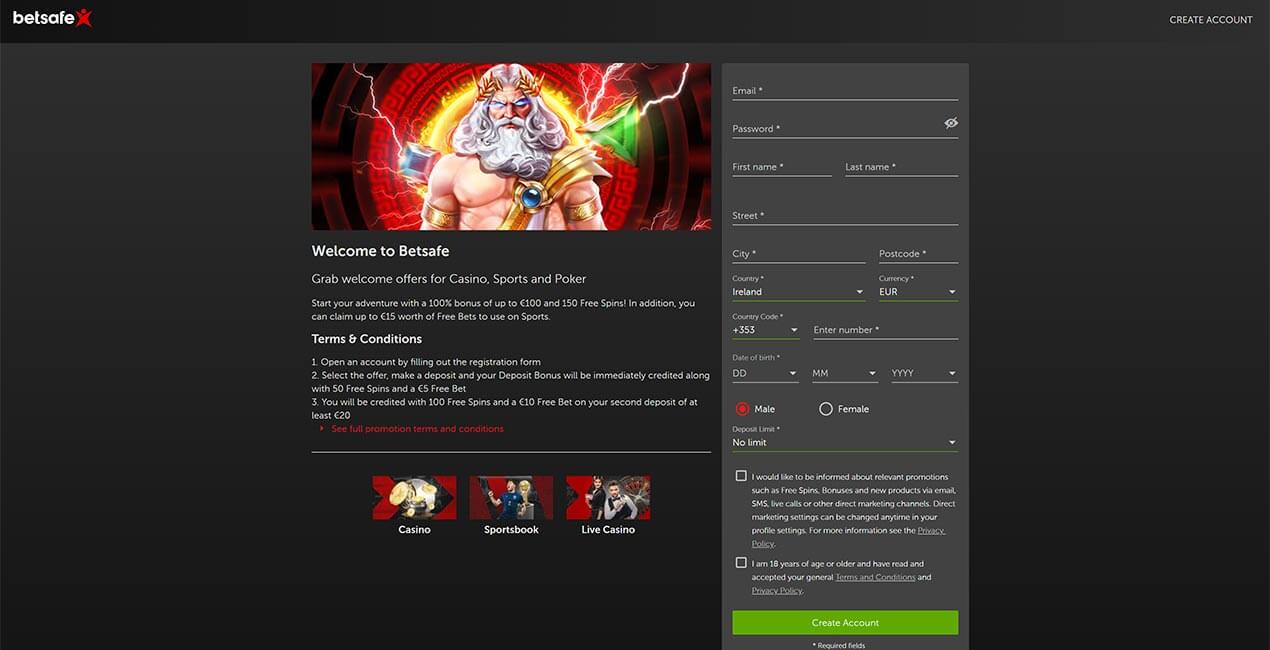Click the Last name field
This screenshot has width=1270, height=650.
(x=901, y=166)
